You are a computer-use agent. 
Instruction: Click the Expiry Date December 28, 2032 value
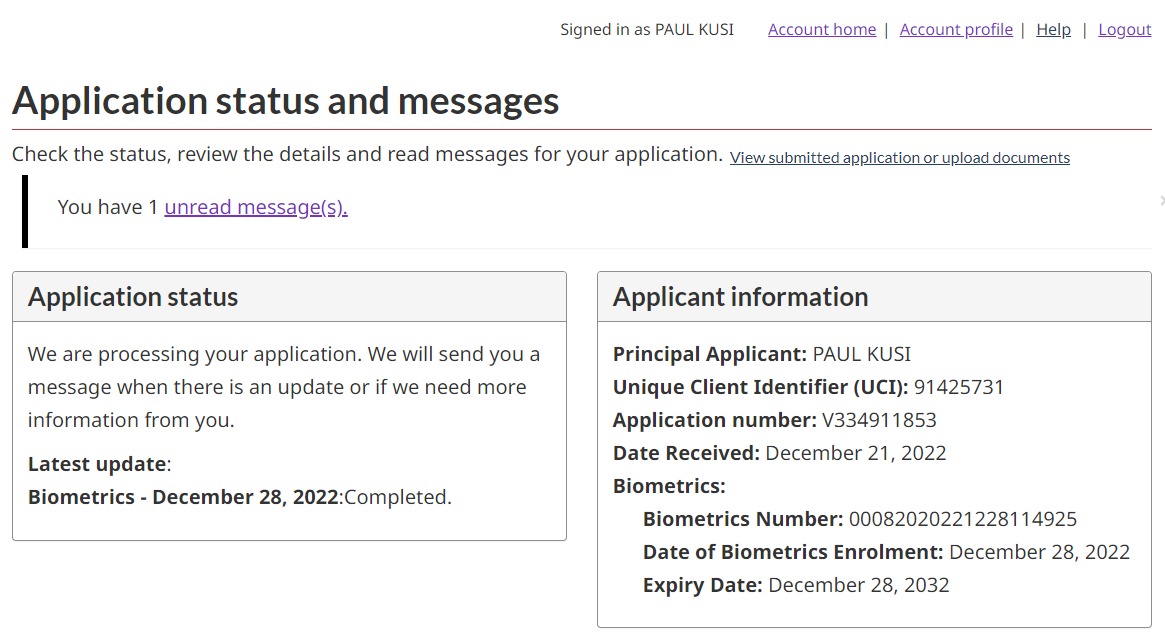coord(858,585)
